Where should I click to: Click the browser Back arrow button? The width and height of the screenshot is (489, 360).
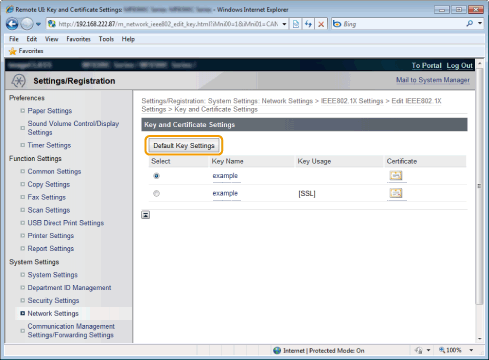tap(12, 24)
